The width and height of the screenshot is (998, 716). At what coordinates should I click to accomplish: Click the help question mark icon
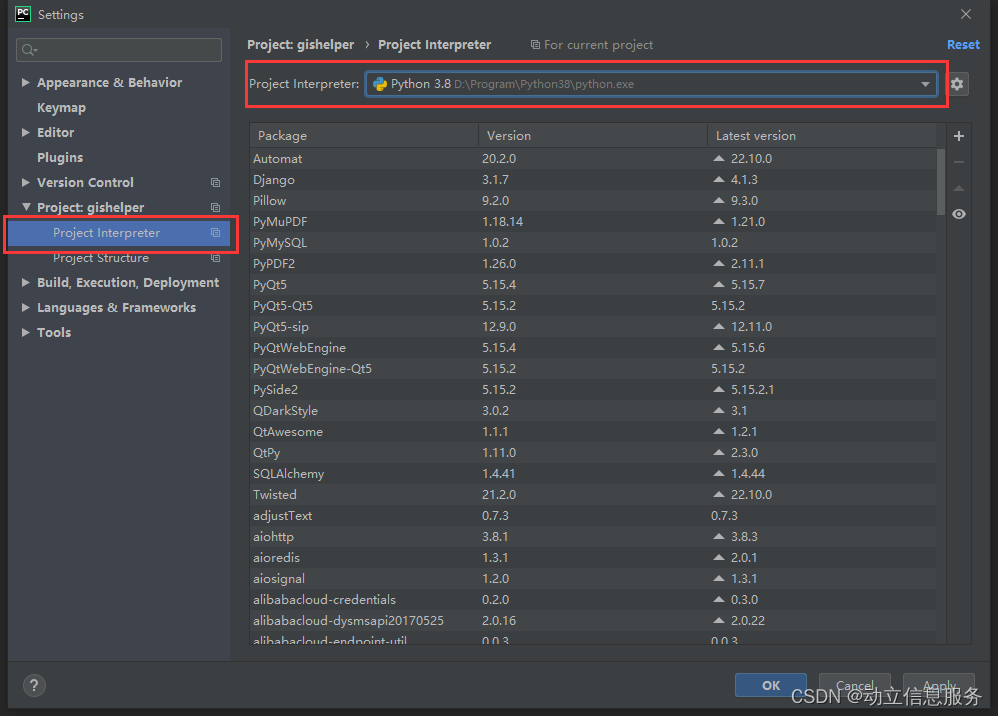[34, 685]
